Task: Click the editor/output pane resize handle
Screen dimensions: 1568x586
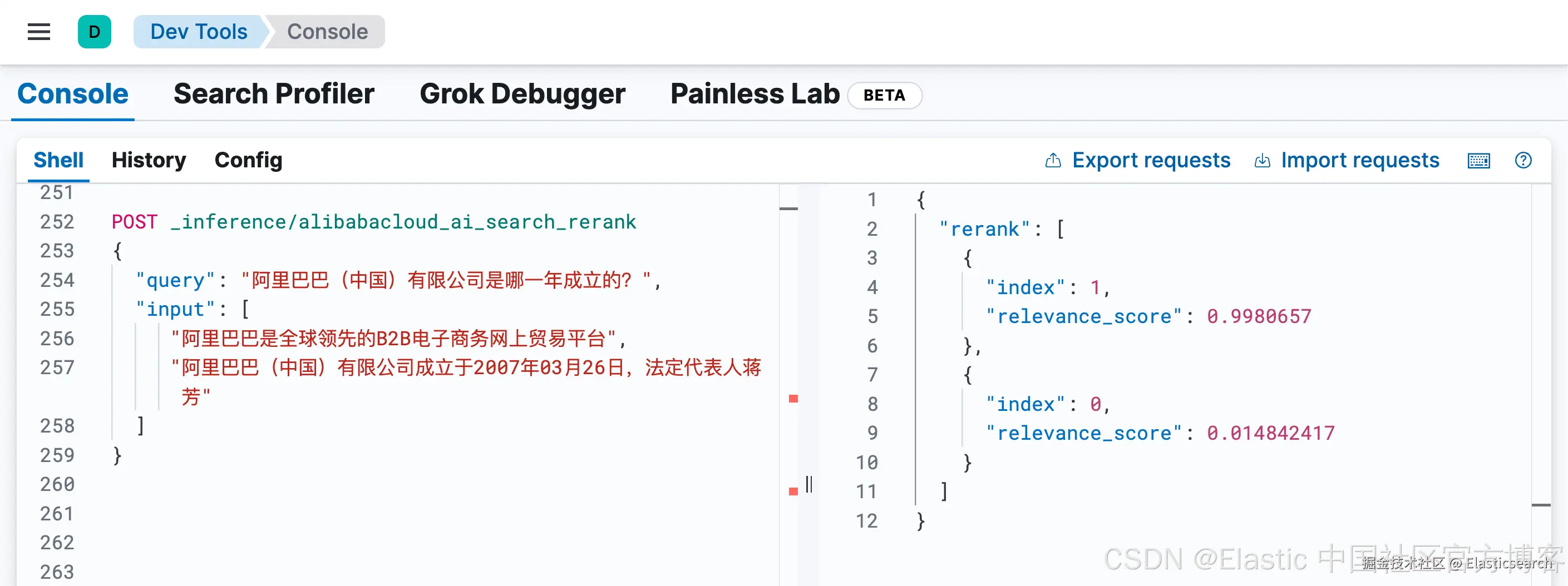Action: (809, 484)
